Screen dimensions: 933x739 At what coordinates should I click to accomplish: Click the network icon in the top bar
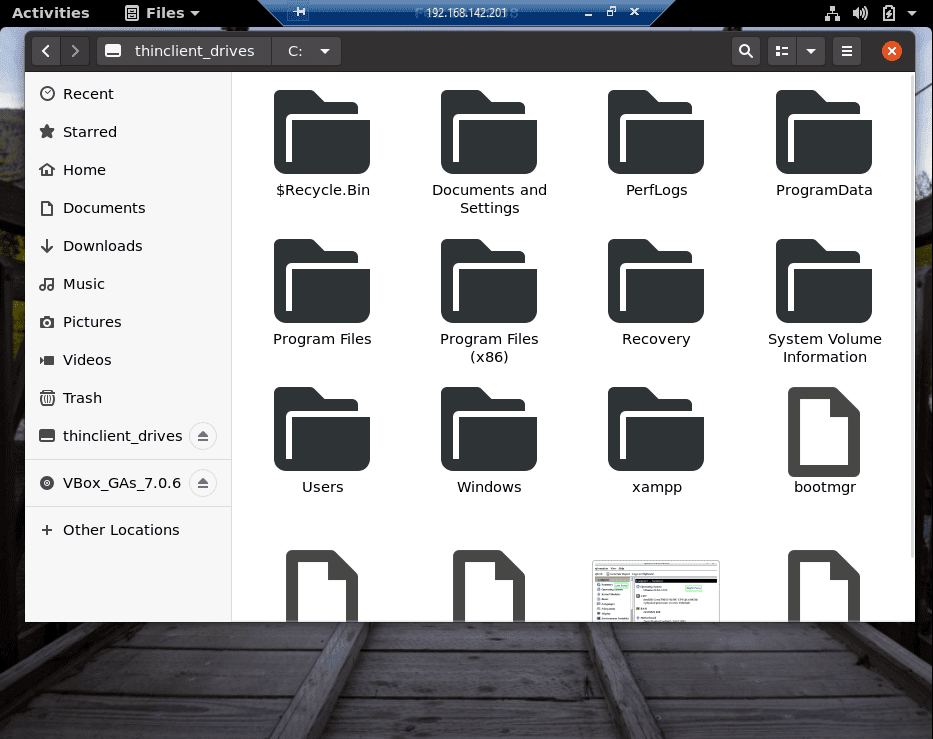pos(832,13)
